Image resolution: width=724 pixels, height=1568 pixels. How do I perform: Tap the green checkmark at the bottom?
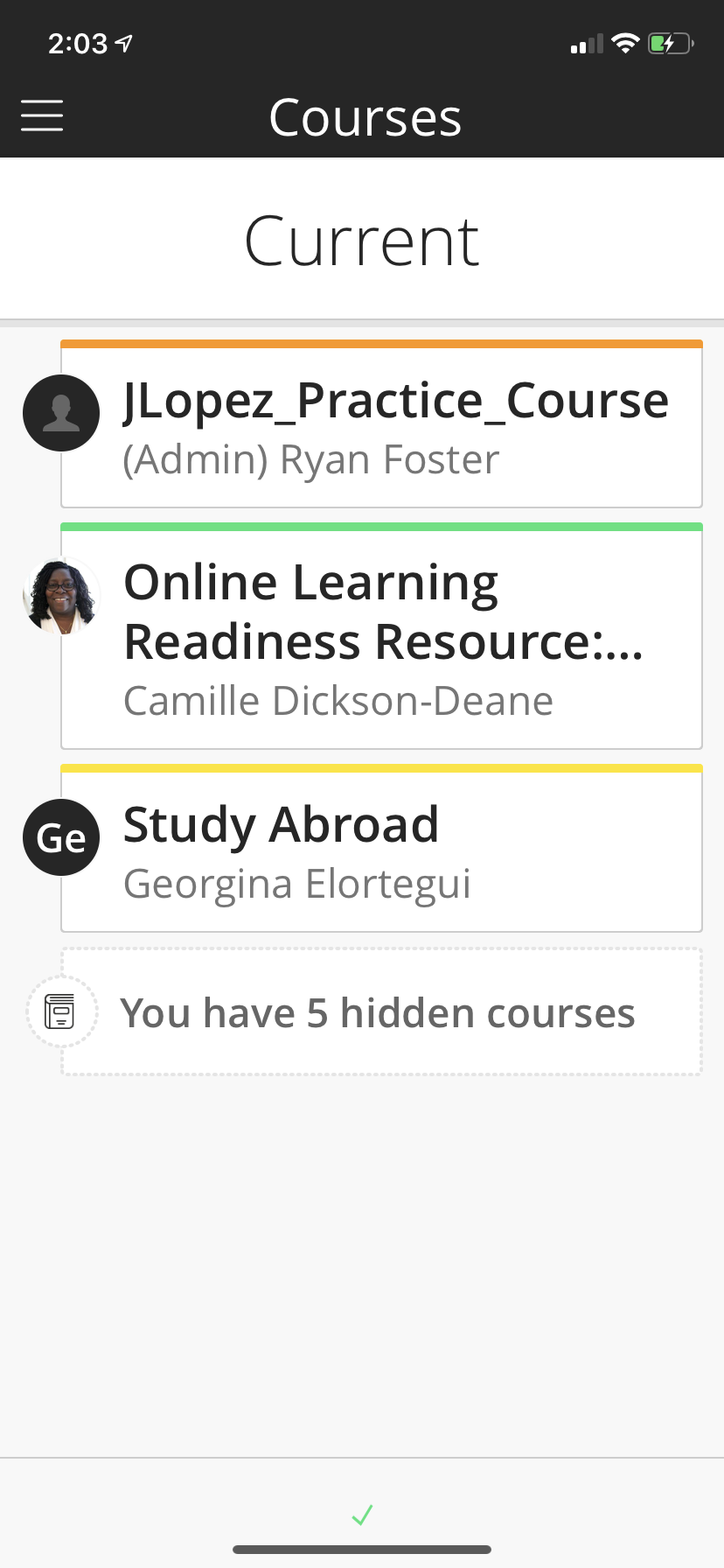point(362,1515)
